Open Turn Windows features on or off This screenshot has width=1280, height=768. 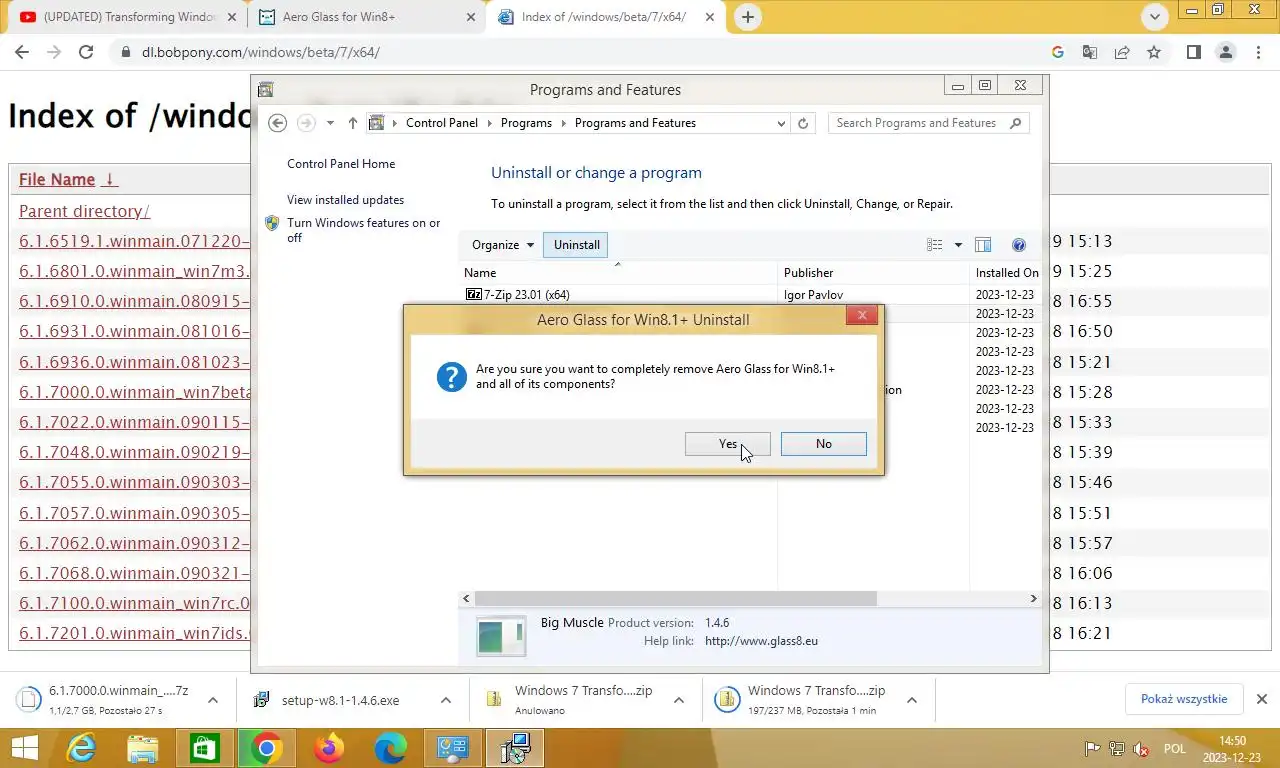tap(363, 230)
